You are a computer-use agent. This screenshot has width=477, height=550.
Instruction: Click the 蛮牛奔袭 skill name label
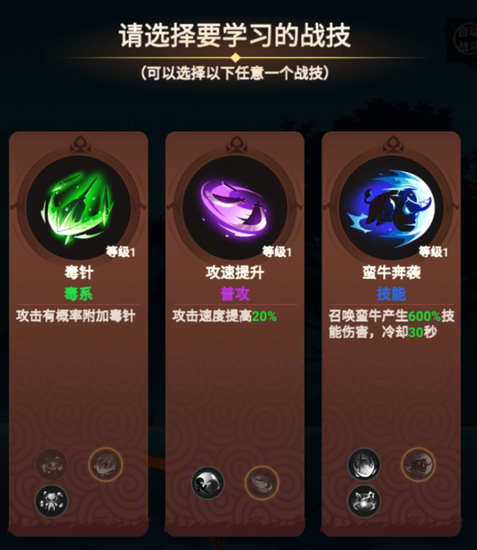pyautogui.click(x=391, y=273)
